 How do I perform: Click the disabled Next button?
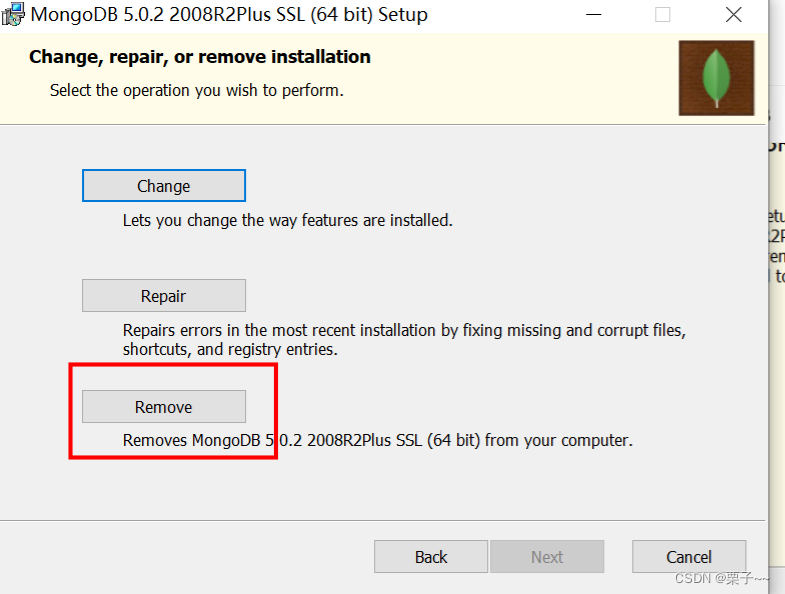(547, 557)
